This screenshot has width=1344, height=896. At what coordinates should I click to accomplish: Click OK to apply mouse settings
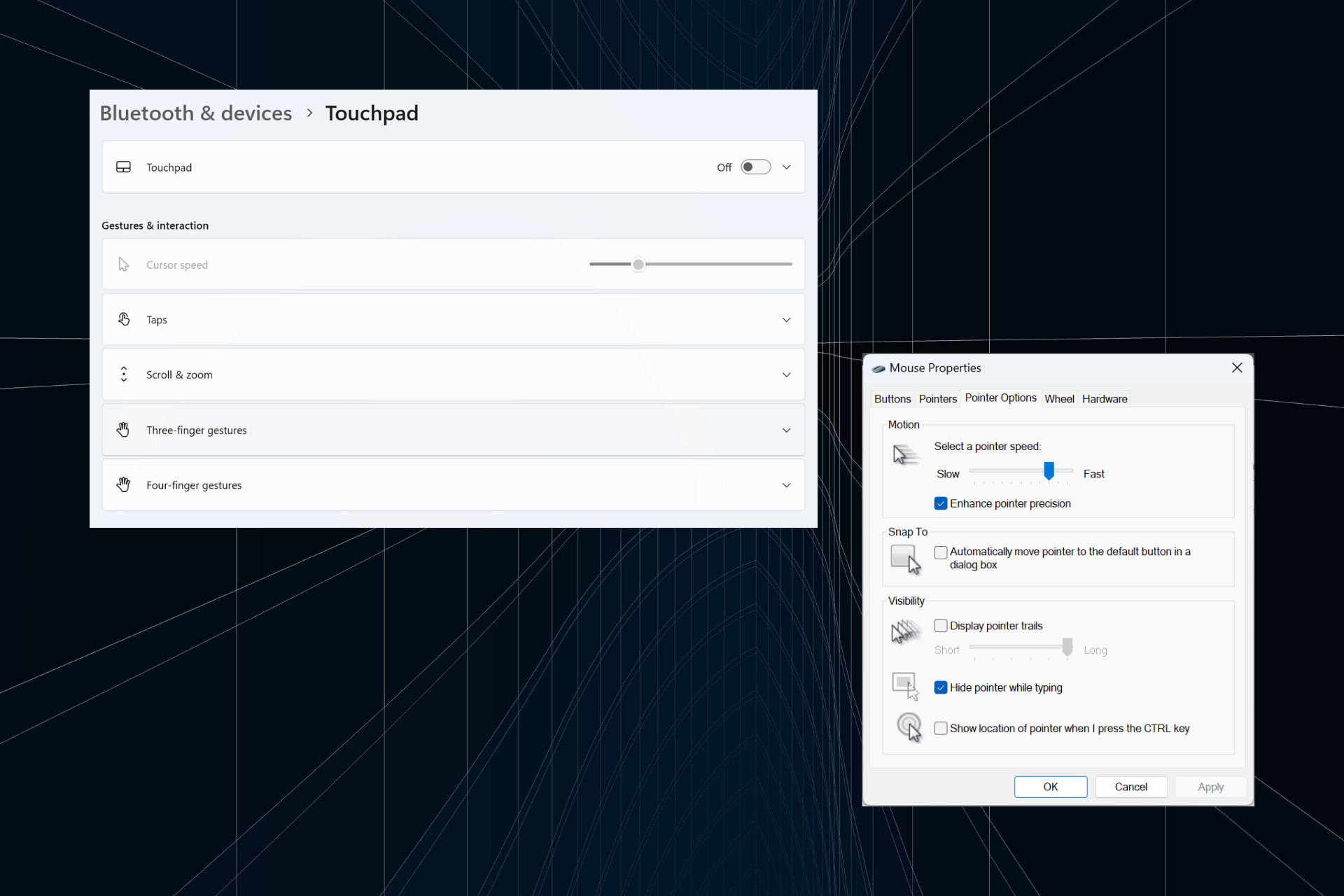(x=1050, y=786)
